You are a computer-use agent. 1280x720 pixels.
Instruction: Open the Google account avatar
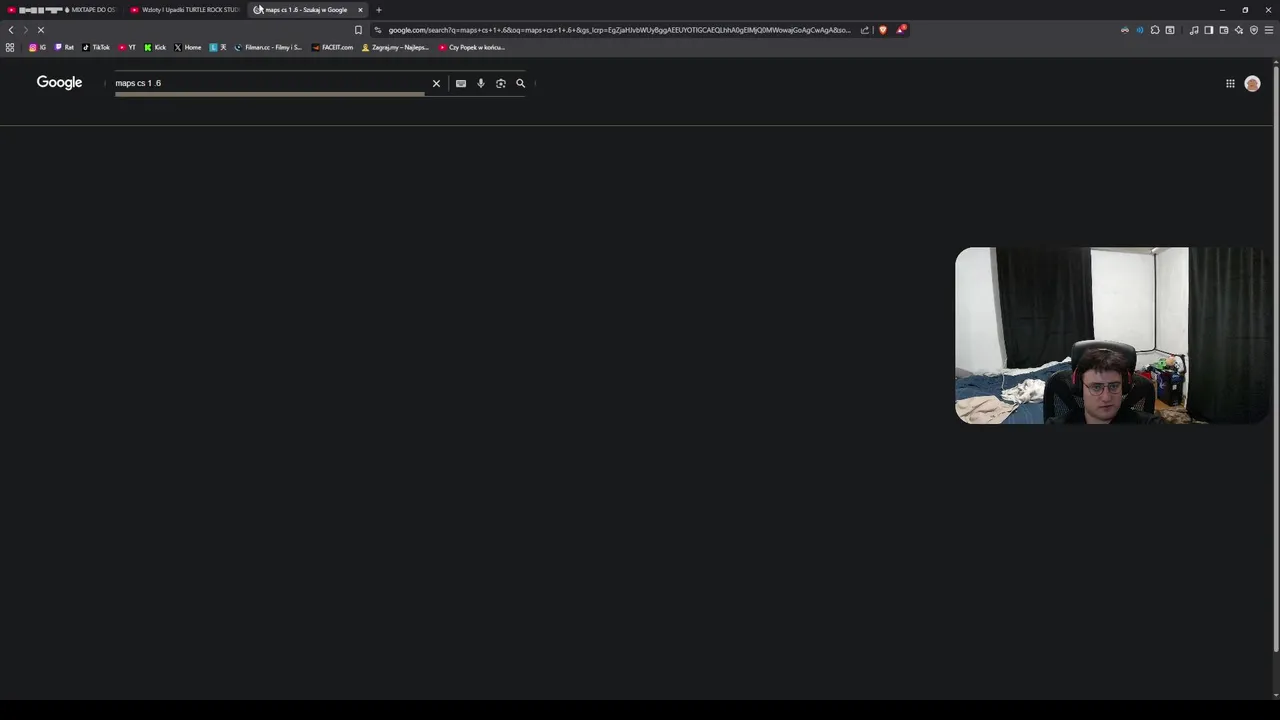[1252, 84]
